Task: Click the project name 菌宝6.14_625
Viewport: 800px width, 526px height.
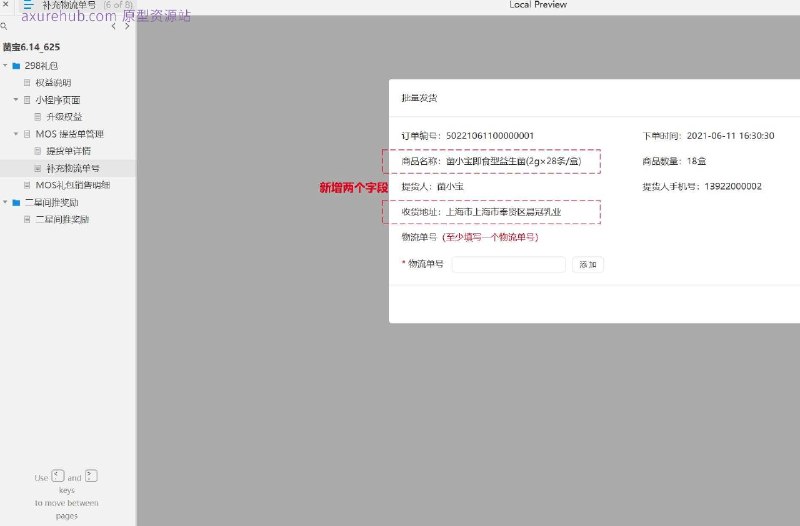Action: tap(31, 47)
